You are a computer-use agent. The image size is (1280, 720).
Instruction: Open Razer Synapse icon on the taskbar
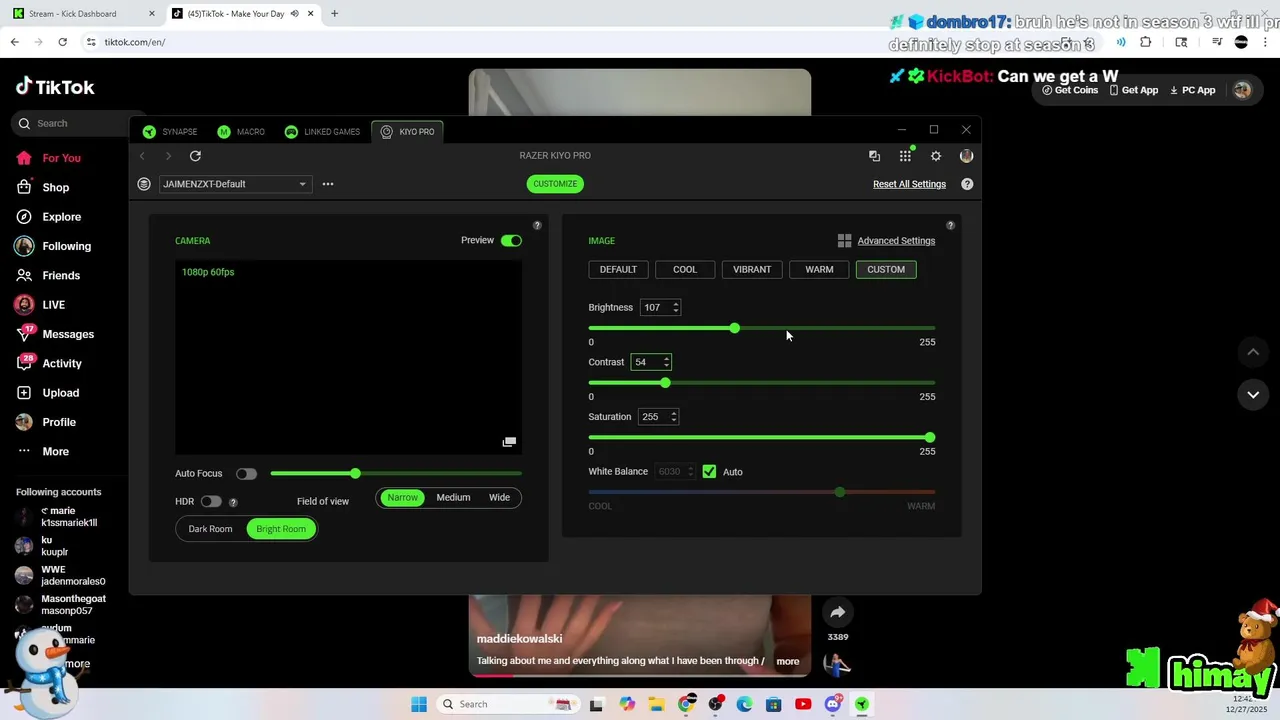pyautogui.click(x=861, y=704)
